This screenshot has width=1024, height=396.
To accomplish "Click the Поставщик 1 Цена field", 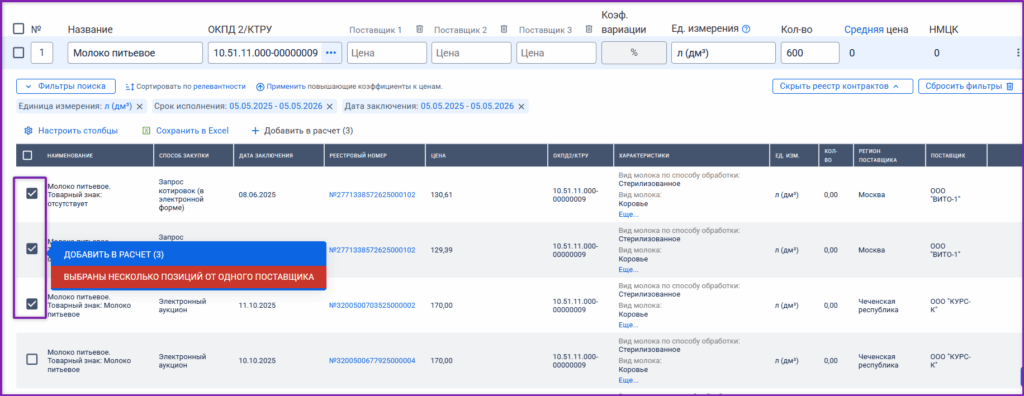I will coord(387,53).
